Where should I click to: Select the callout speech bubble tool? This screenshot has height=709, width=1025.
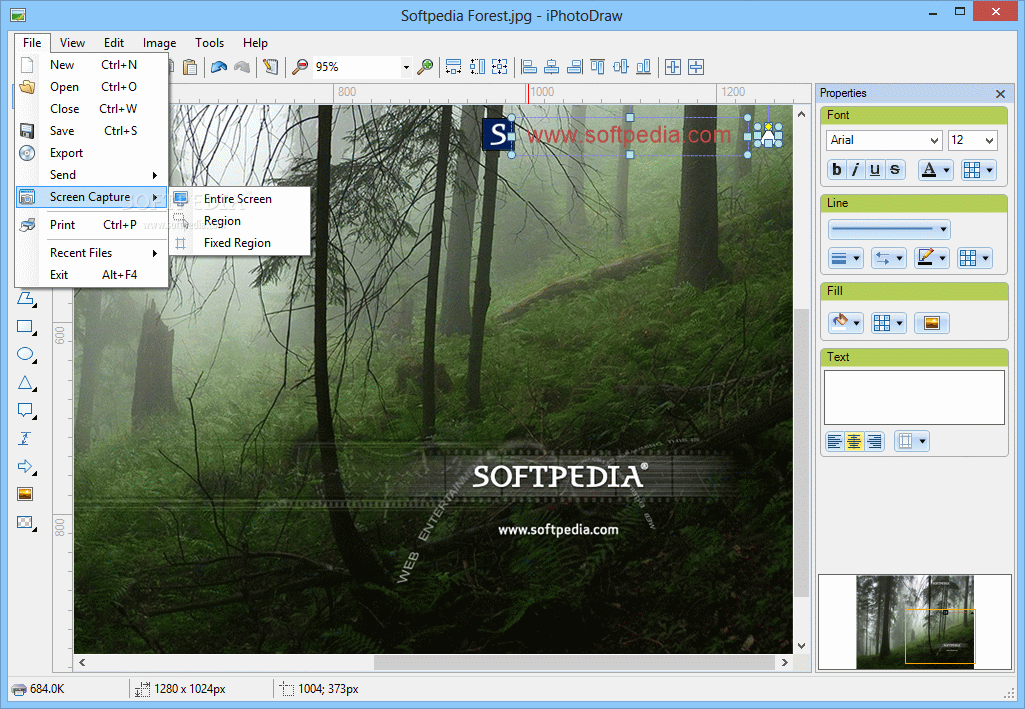pos(26,410)
